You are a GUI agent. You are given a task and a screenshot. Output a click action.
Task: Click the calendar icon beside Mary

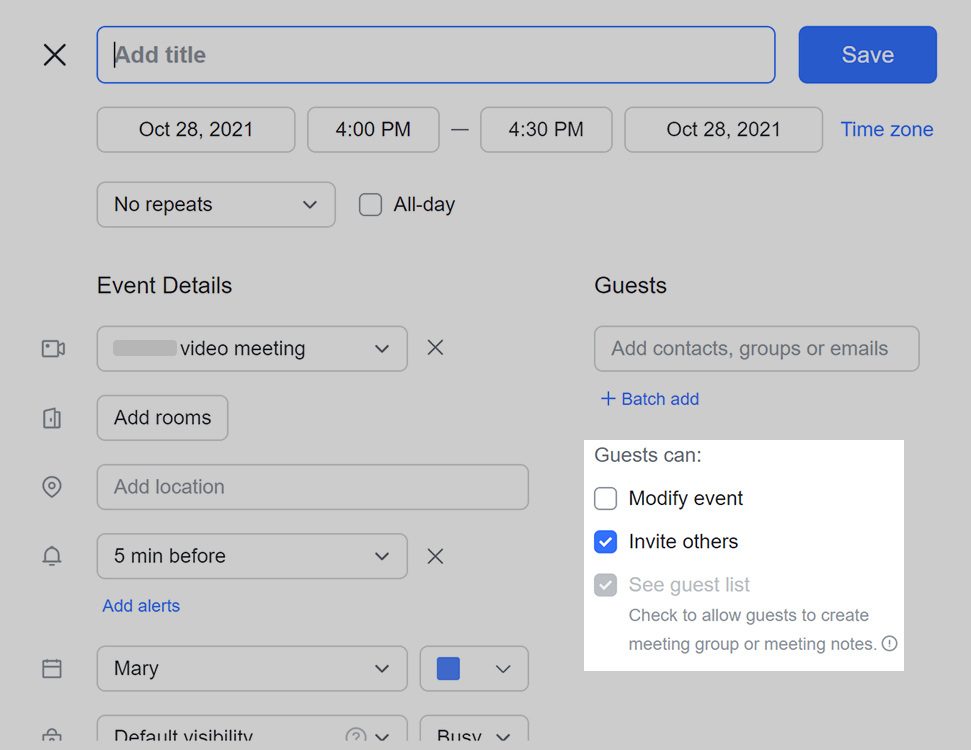(x=52, y=669)
